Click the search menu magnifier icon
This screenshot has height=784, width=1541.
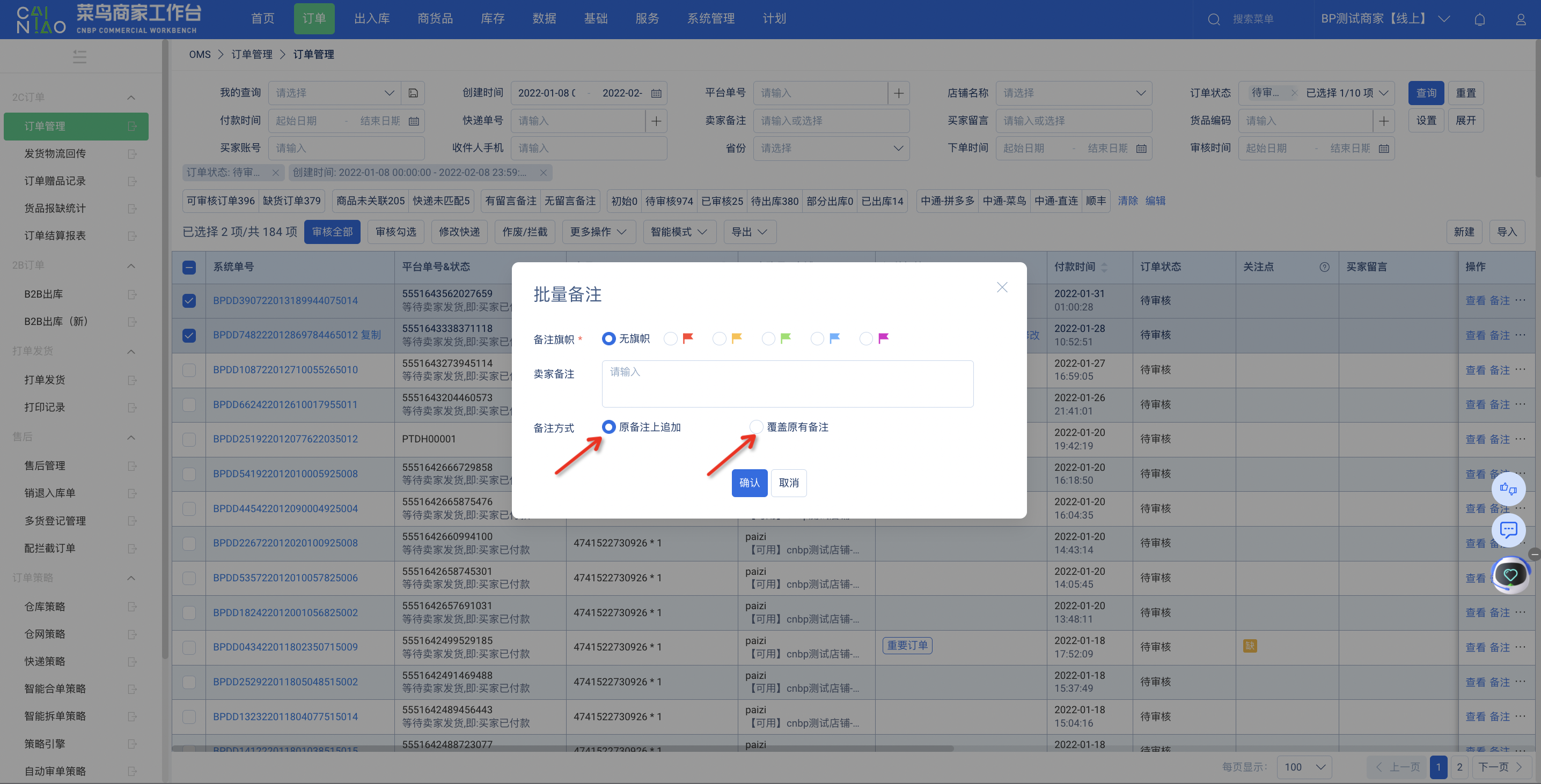[x=1213, y=19]
